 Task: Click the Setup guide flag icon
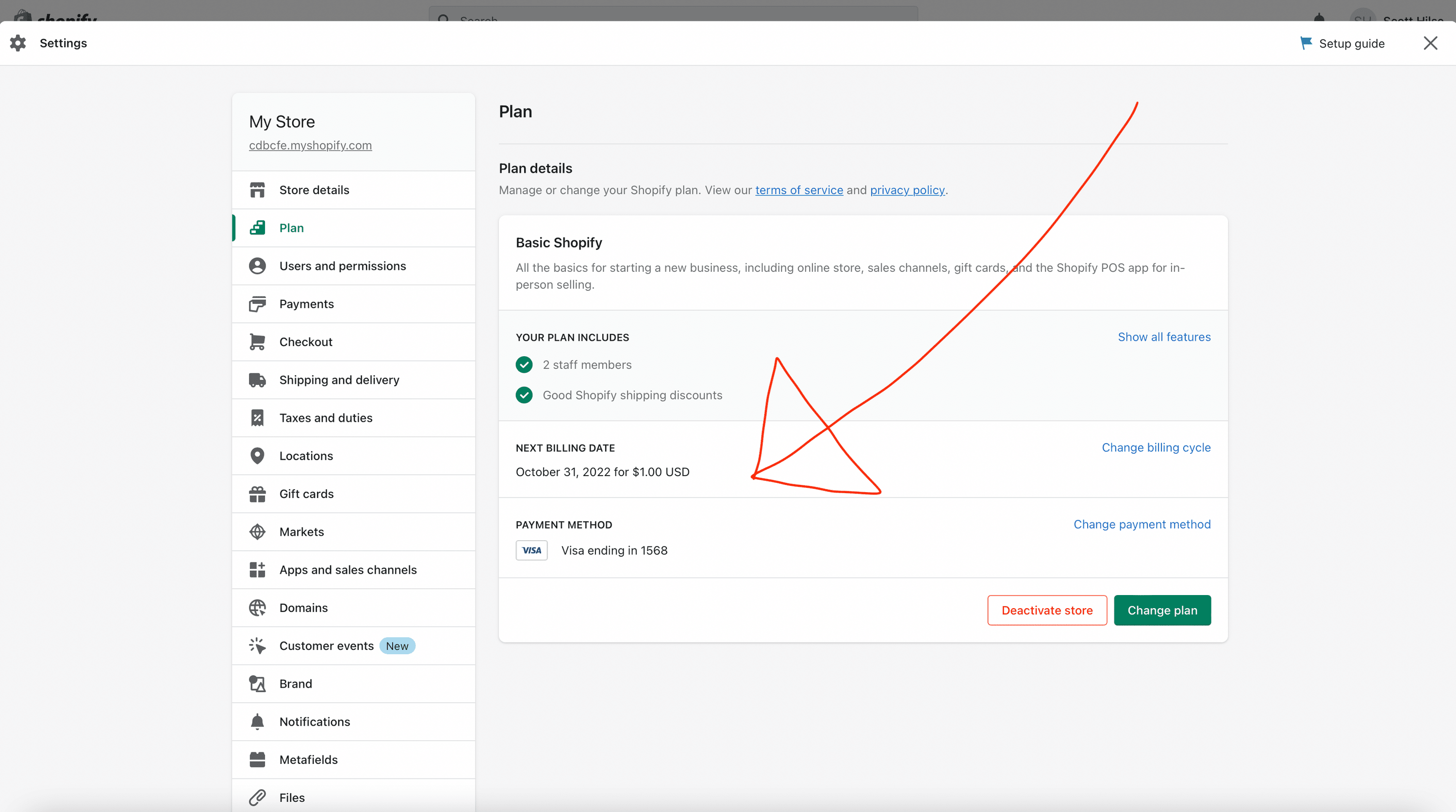click(1306, 43)
